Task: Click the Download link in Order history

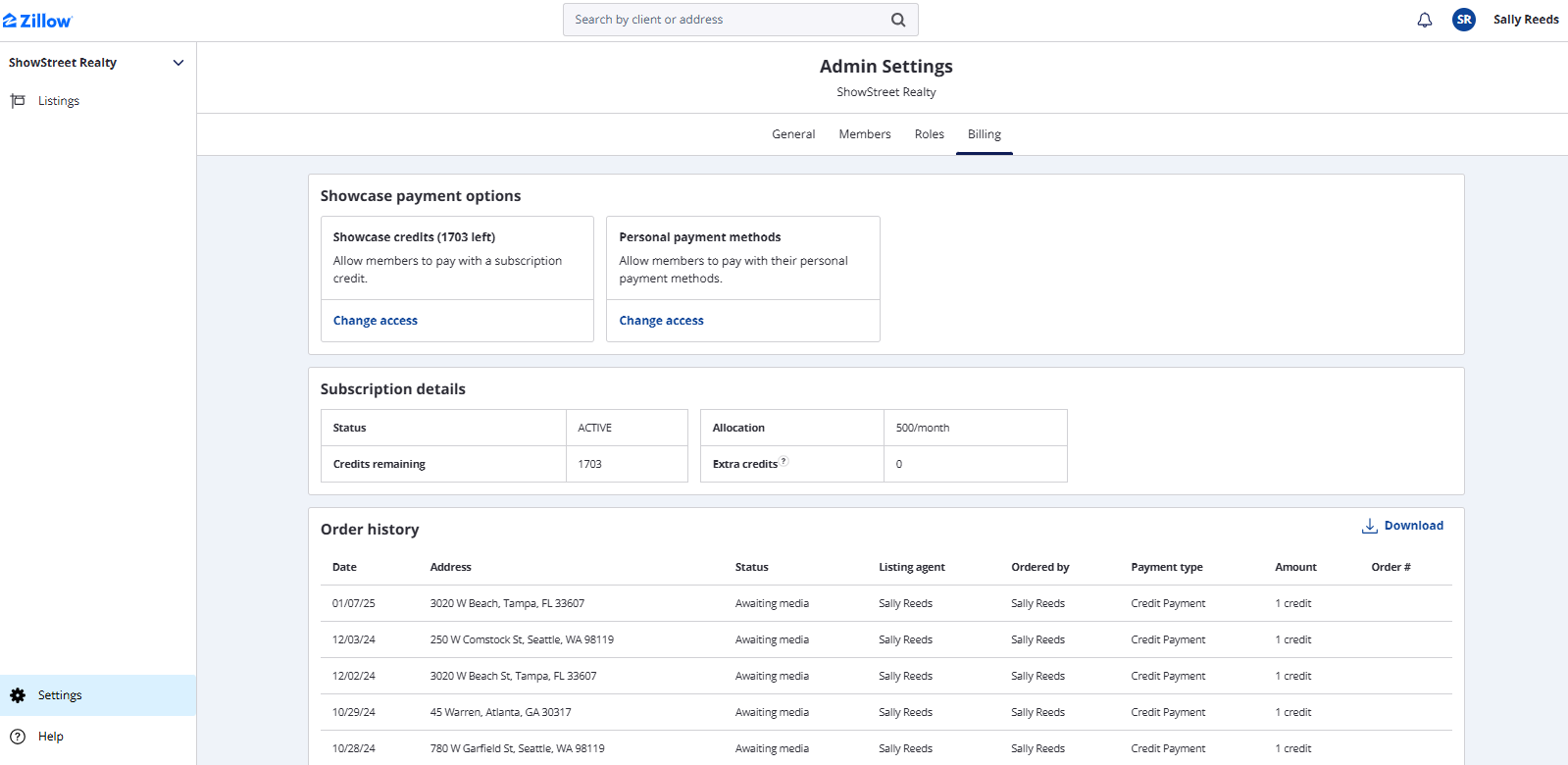Action: coord(1413,526)
